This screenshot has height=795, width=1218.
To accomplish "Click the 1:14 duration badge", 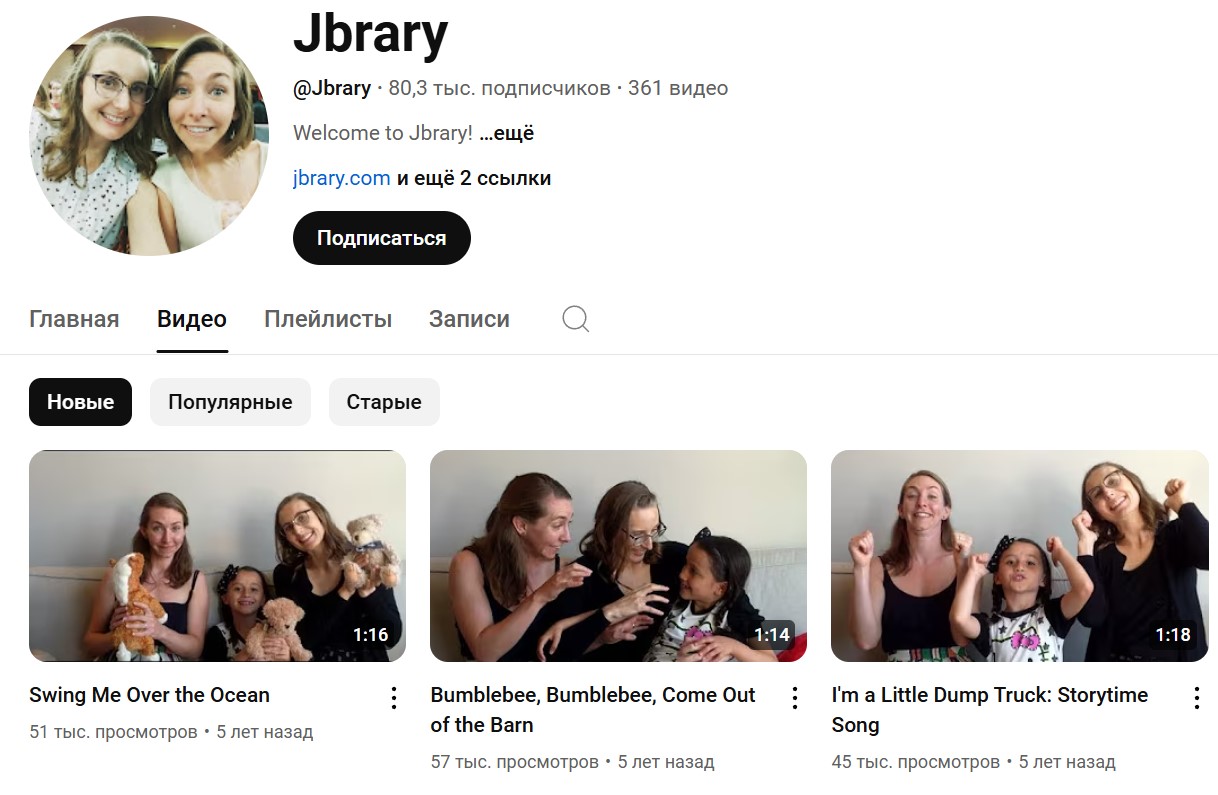I will 771,635.
